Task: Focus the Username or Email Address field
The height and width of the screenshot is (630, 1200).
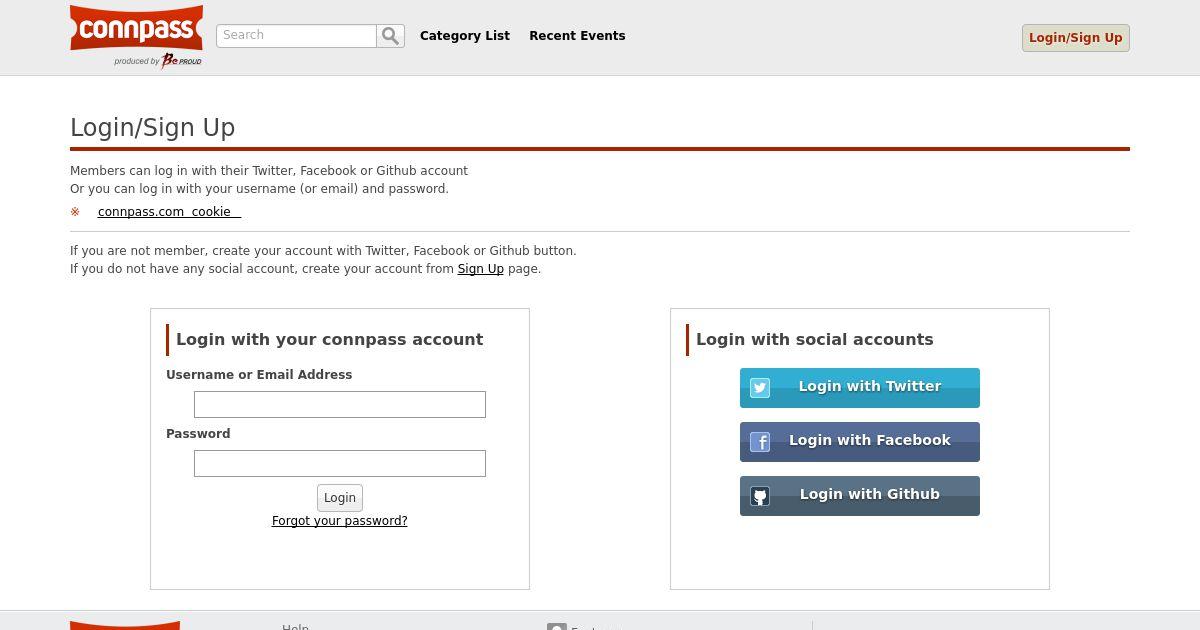Action: [340, 404]
